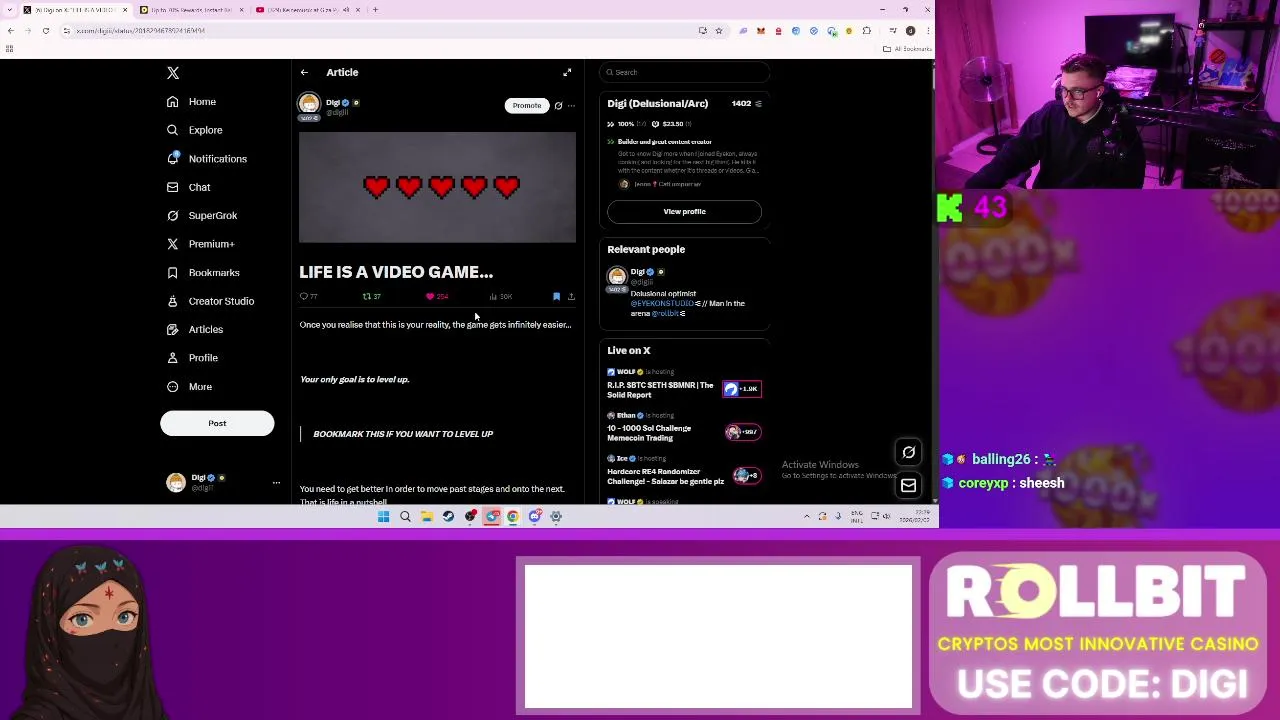Open the five hearts article image
This screenshot has height=720, width=1280.
[x=437, y=187]
